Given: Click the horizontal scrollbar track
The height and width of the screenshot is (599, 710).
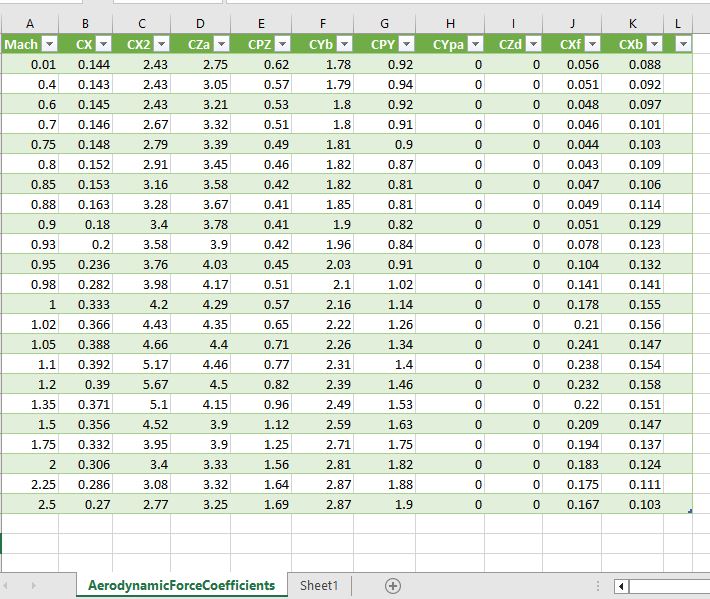Looking at the screenshot, I should 670,586.
